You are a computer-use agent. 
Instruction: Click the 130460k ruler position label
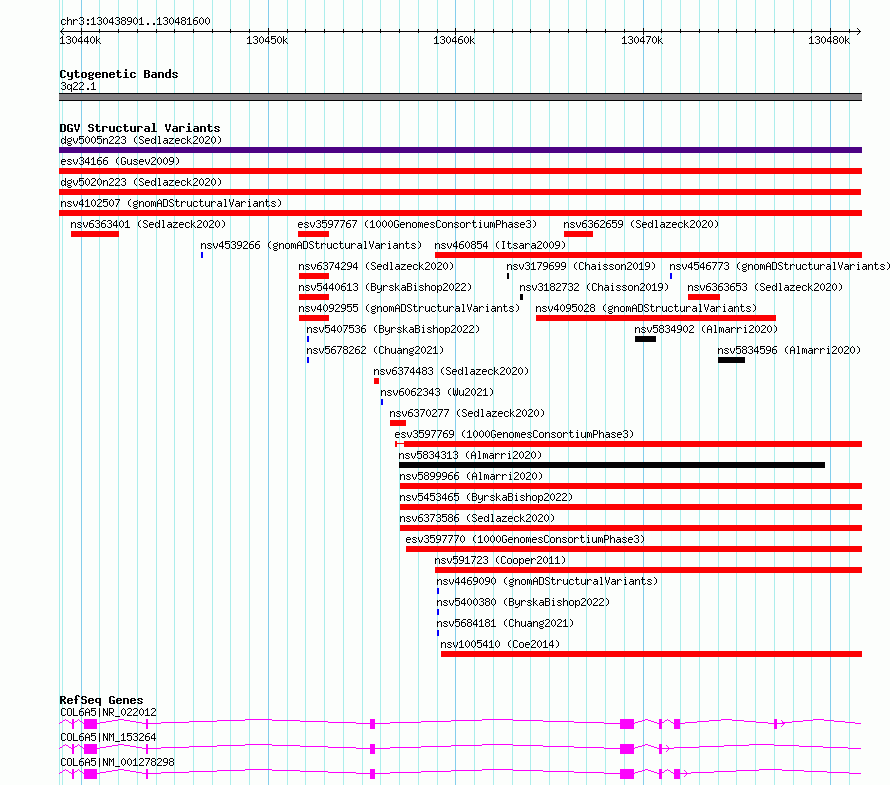(454, 40)
